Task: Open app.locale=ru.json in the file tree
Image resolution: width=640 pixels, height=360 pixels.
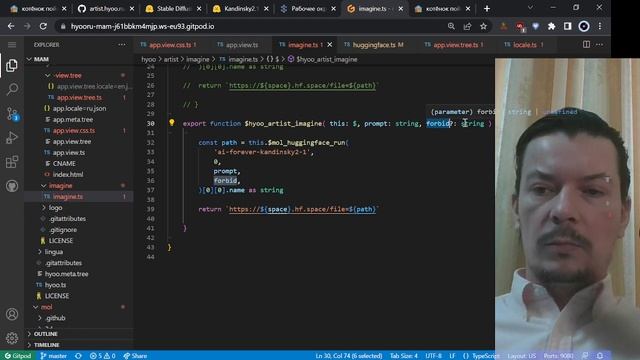Action: click(79, 109)
